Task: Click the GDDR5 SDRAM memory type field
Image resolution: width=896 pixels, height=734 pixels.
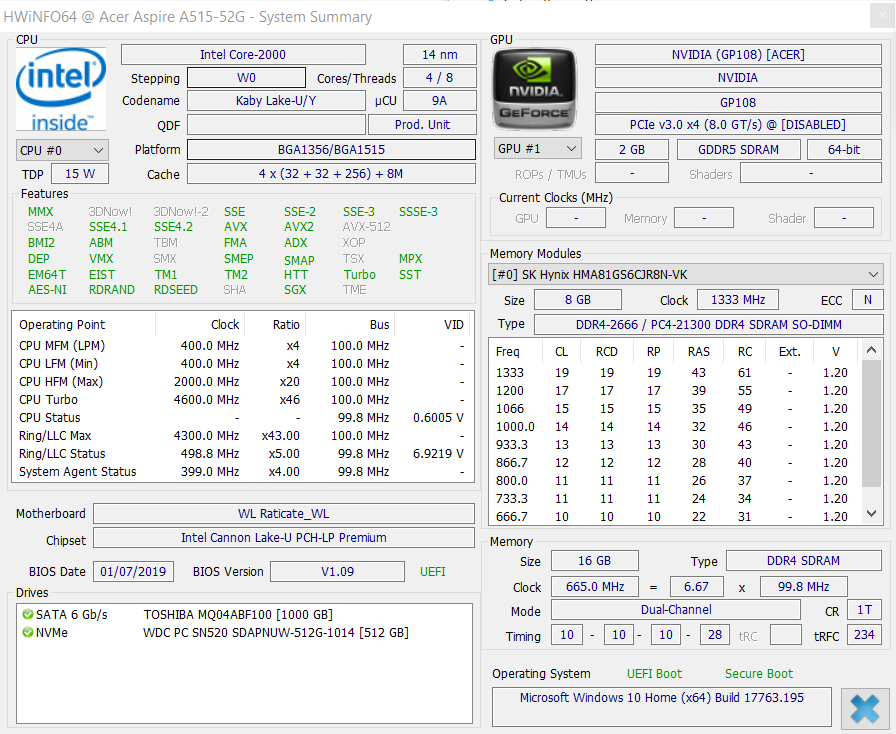Action: (738, 150)
